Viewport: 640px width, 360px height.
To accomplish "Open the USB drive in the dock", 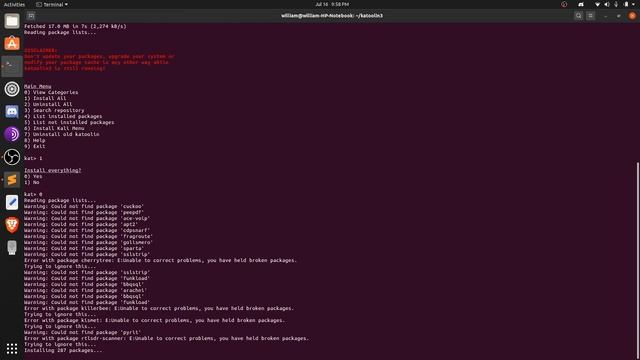I will [12, 248].
